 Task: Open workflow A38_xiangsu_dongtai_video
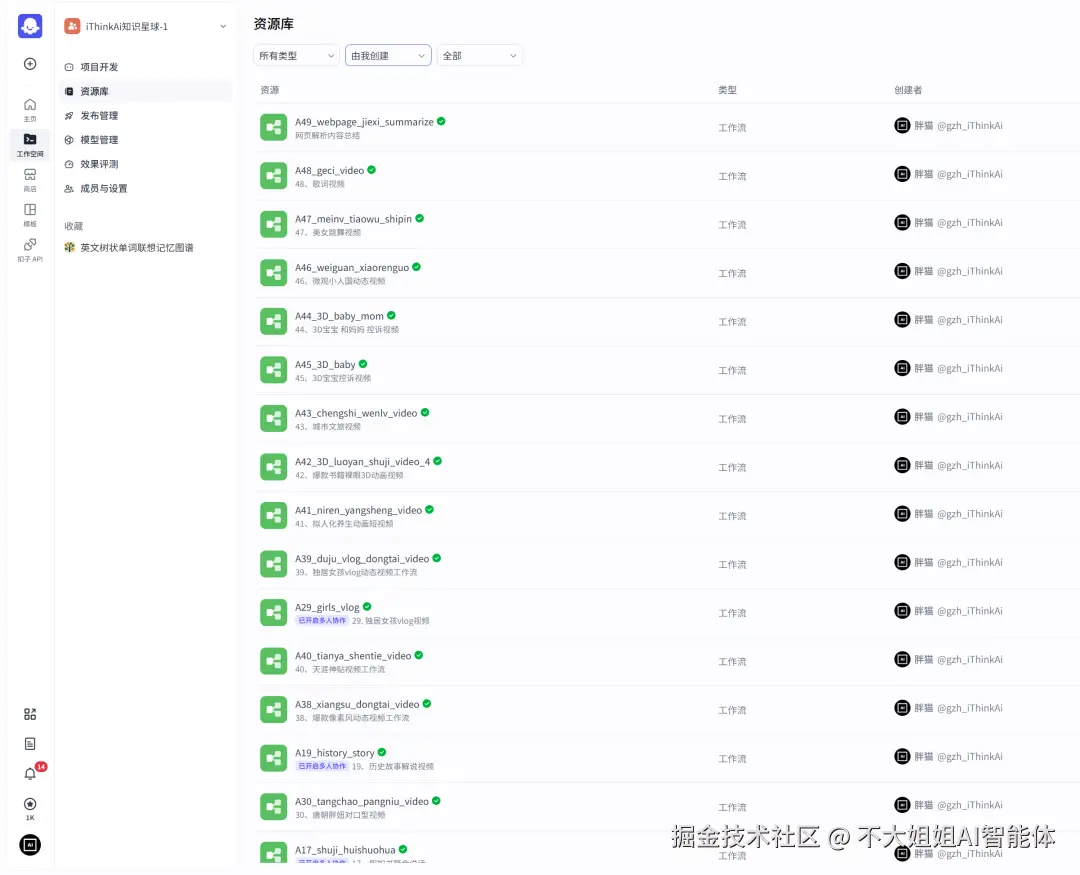(357, 704)
